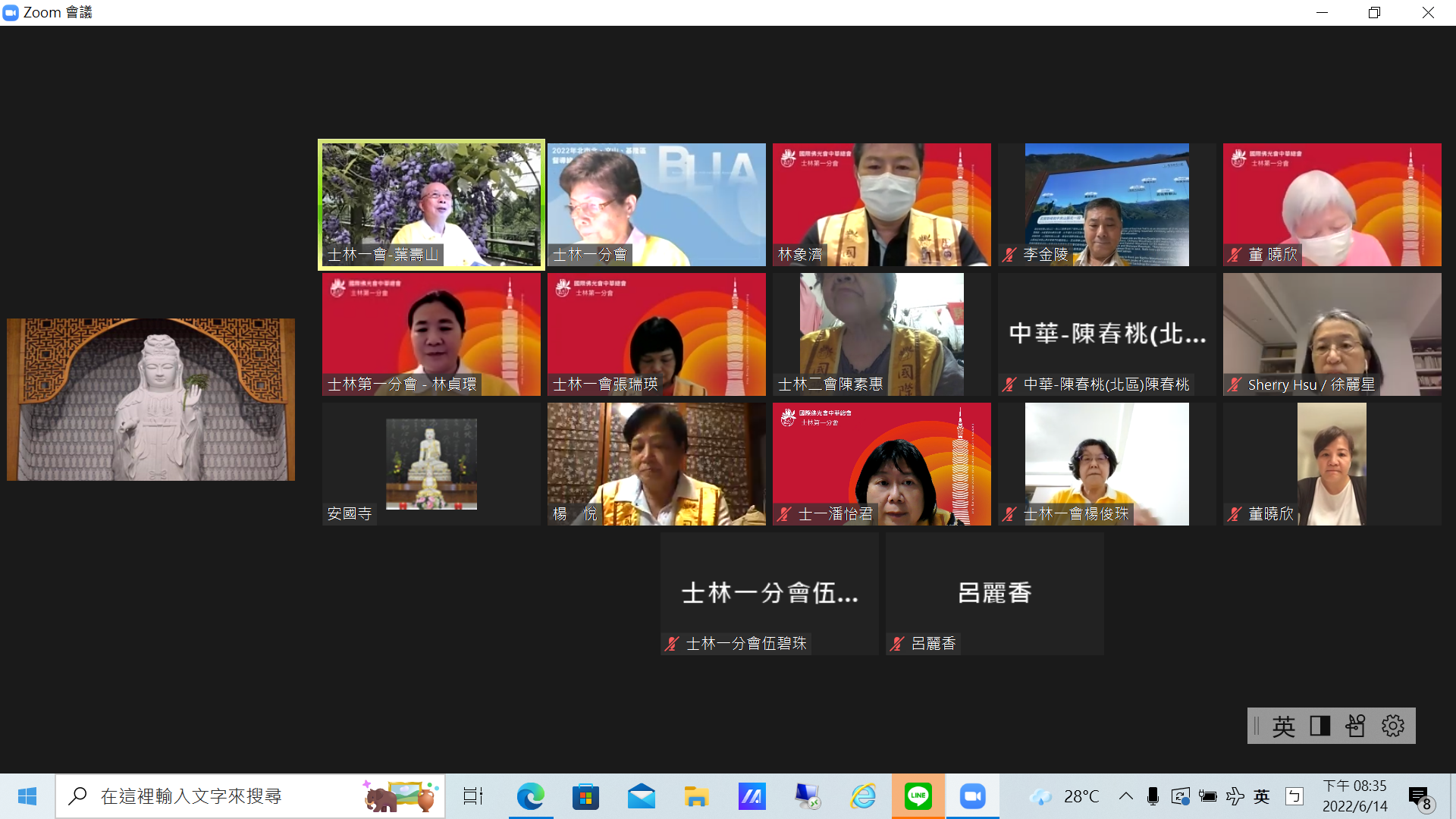The image size is (1456, 819).
Task: Click Task View button on taskbar
Action: (473, 796)
